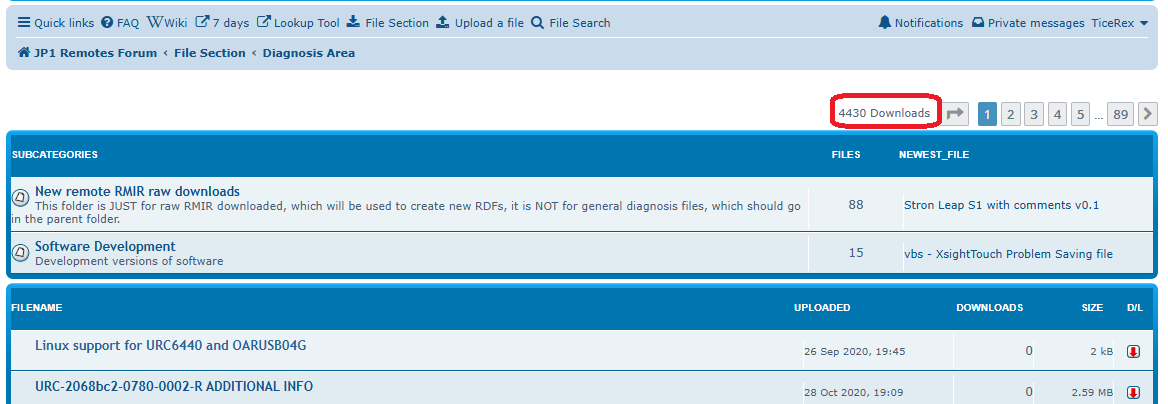1168x404 pixels.
Task: Open File Search
Action: [x=570, y=23]
